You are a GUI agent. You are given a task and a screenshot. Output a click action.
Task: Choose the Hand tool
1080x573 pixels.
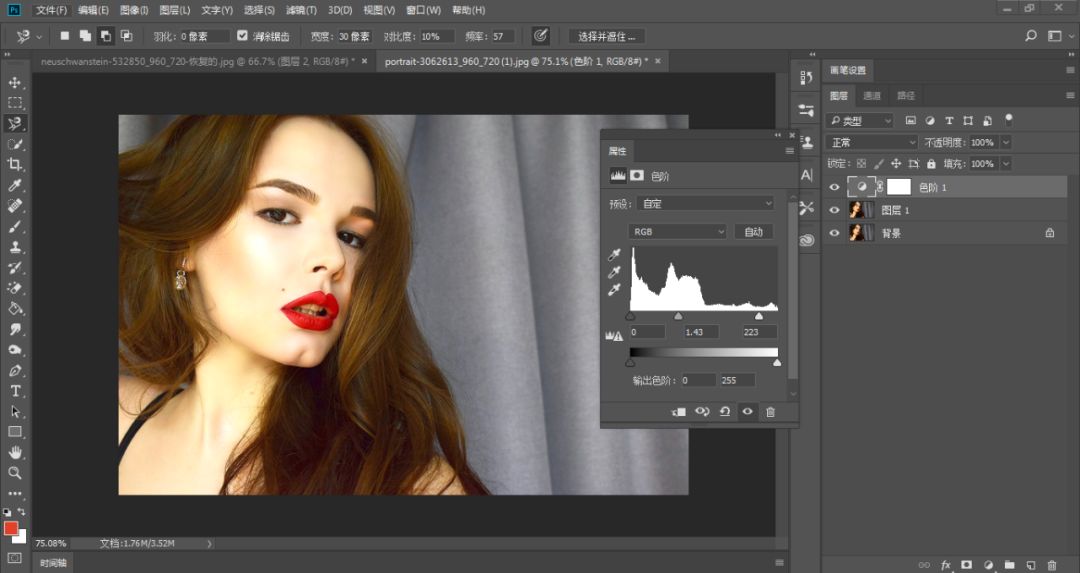pyautogui.click(x=15, y=452)
